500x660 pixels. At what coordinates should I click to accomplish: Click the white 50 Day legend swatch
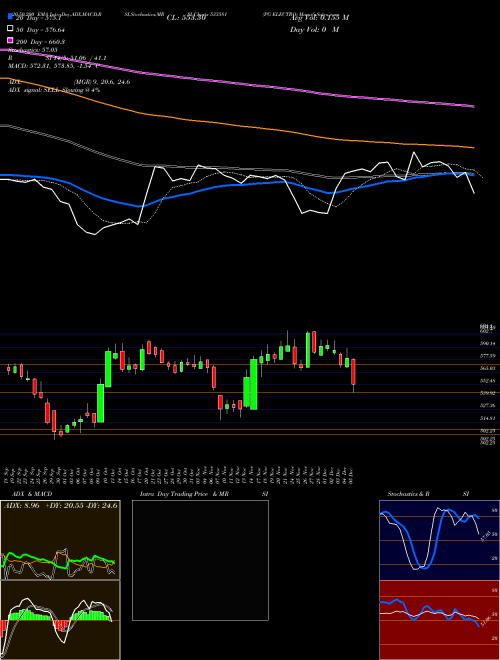pyautogui.click(x=10, y=29)
